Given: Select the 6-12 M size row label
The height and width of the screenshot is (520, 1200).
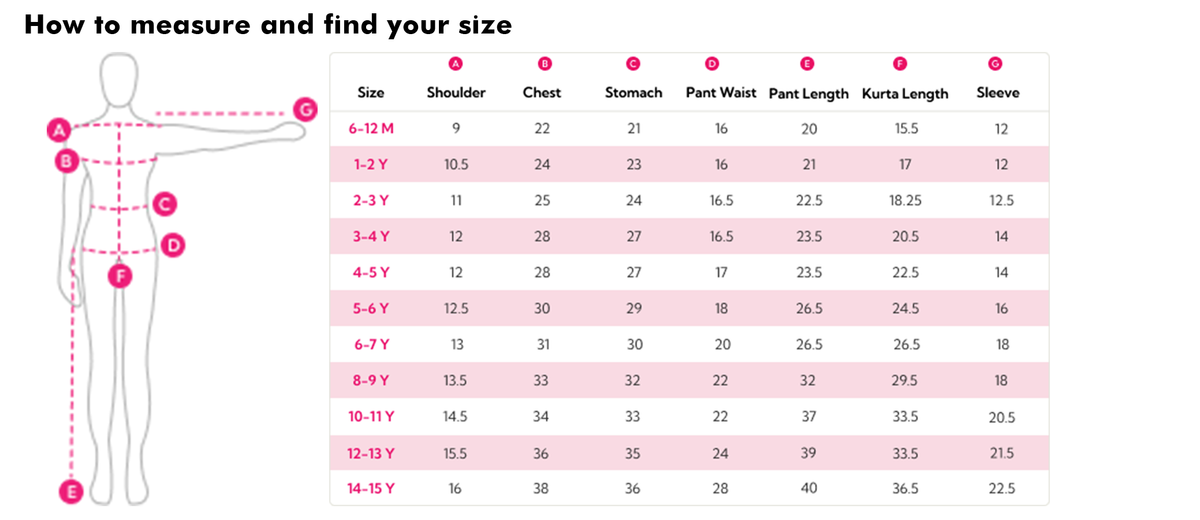Looking at the screenshot, I should pyautogui.click(x=371, y=129).
